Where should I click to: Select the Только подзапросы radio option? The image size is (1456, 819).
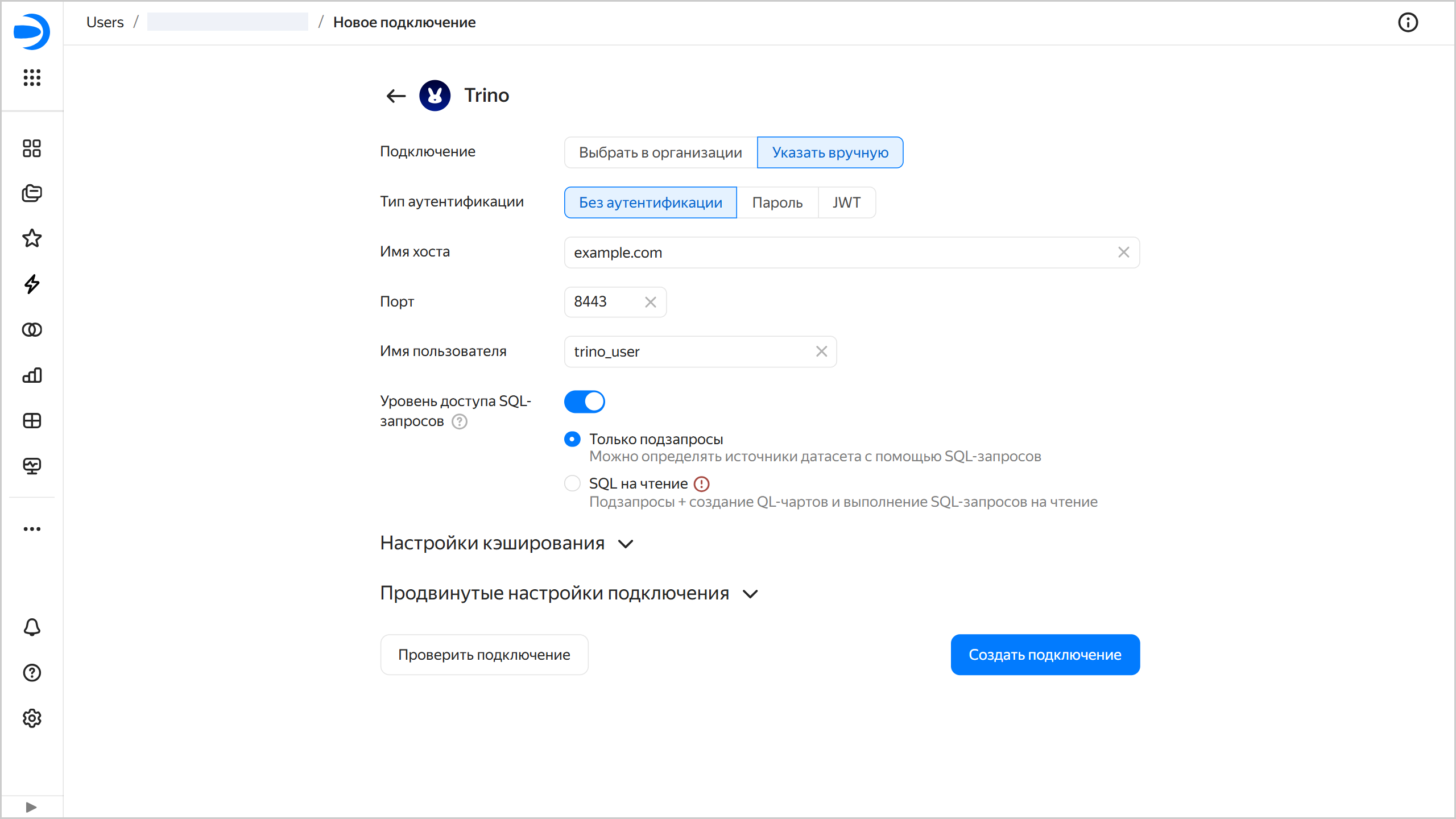(x=572, y=439)
